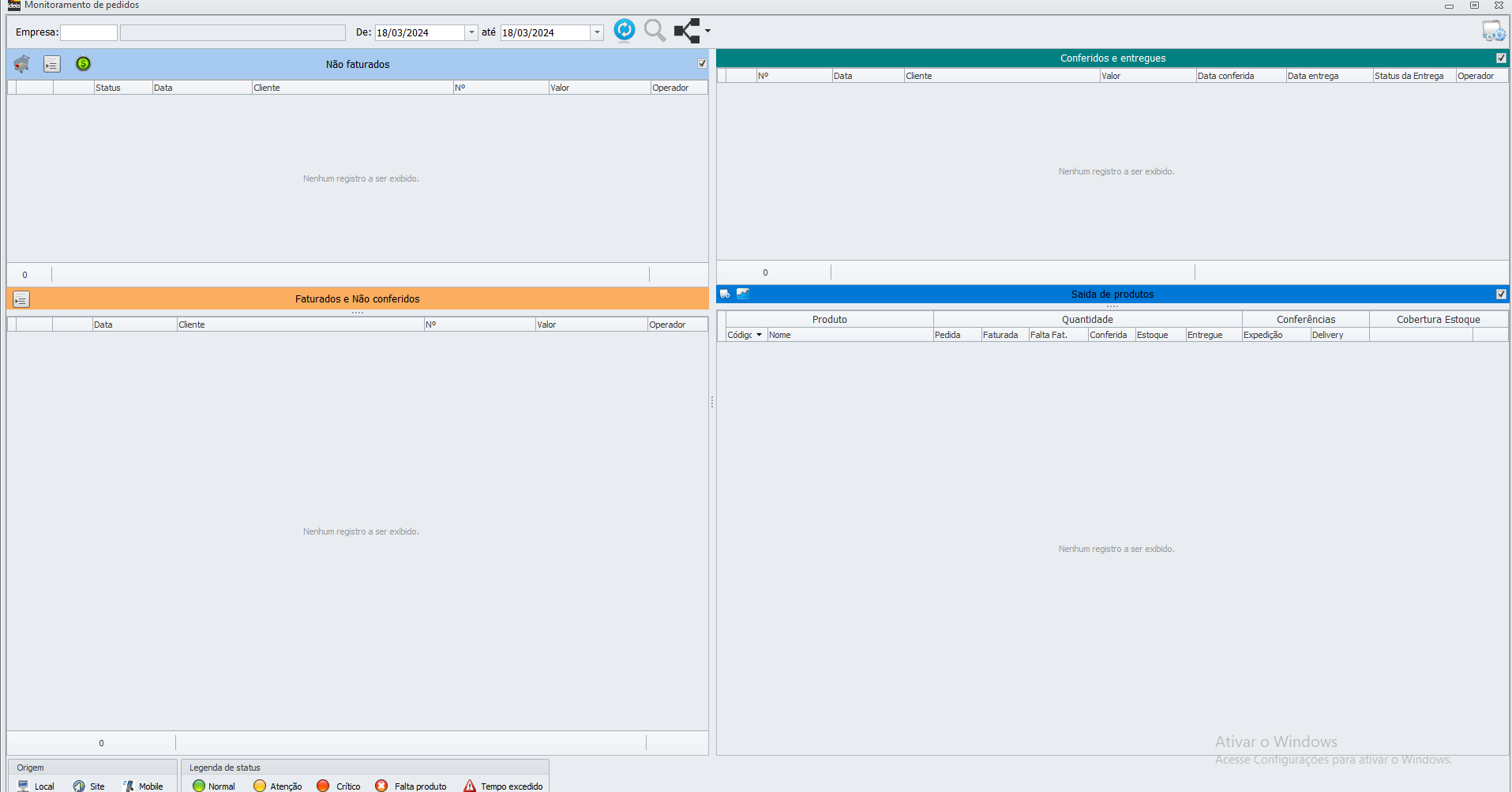
Task: Click the magnifying glass search icon
Action: coord(655,31)
